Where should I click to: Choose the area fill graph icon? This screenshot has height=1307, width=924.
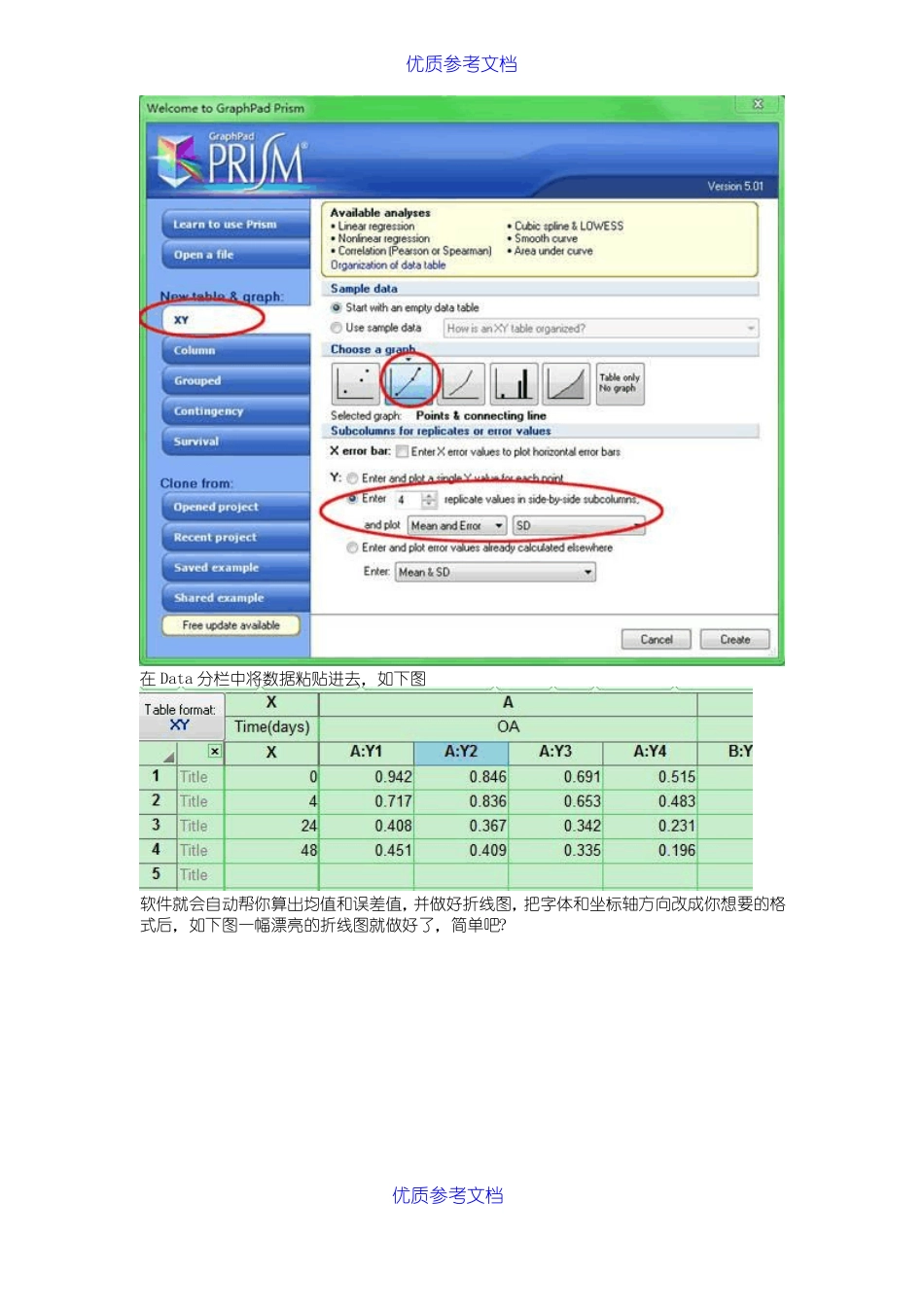566,383
